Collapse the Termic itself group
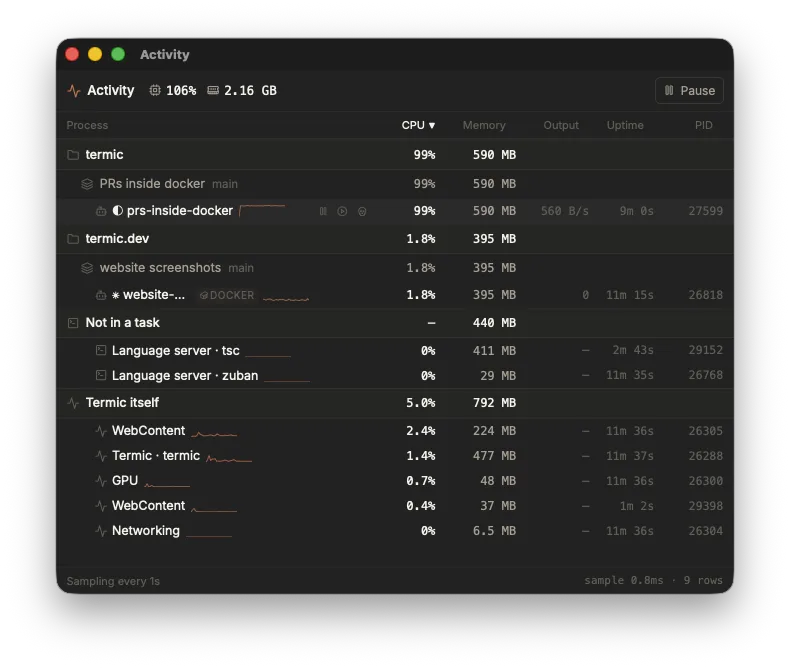This screenshot has width=790, height=668. (395, 403)
